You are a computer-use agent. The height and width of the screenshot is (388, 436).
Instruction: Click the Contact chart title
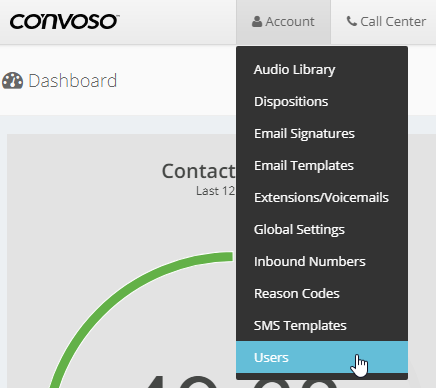[x=199, y=171]
